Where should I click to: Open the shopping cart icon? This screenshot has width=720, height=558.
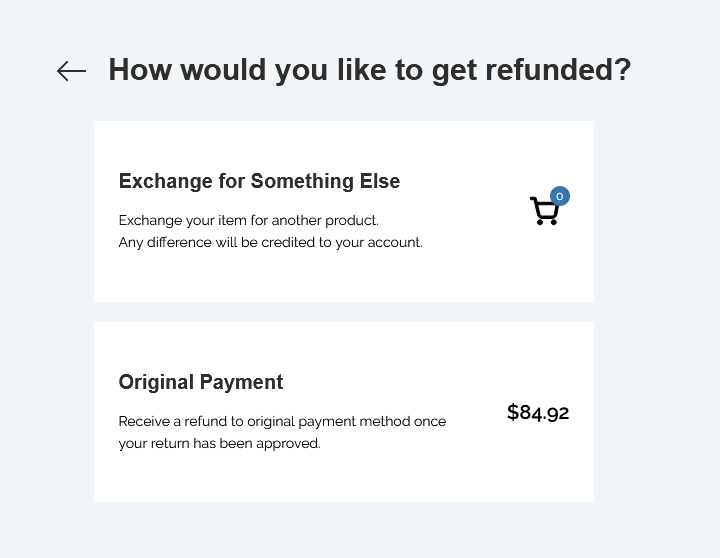(x=545, y=211)
